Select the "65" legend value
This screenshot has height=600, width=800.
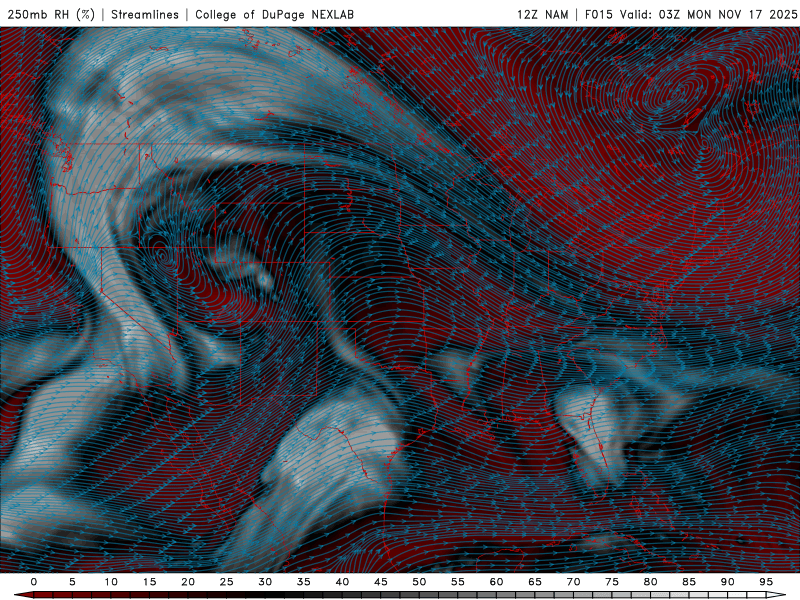(535, 582)
